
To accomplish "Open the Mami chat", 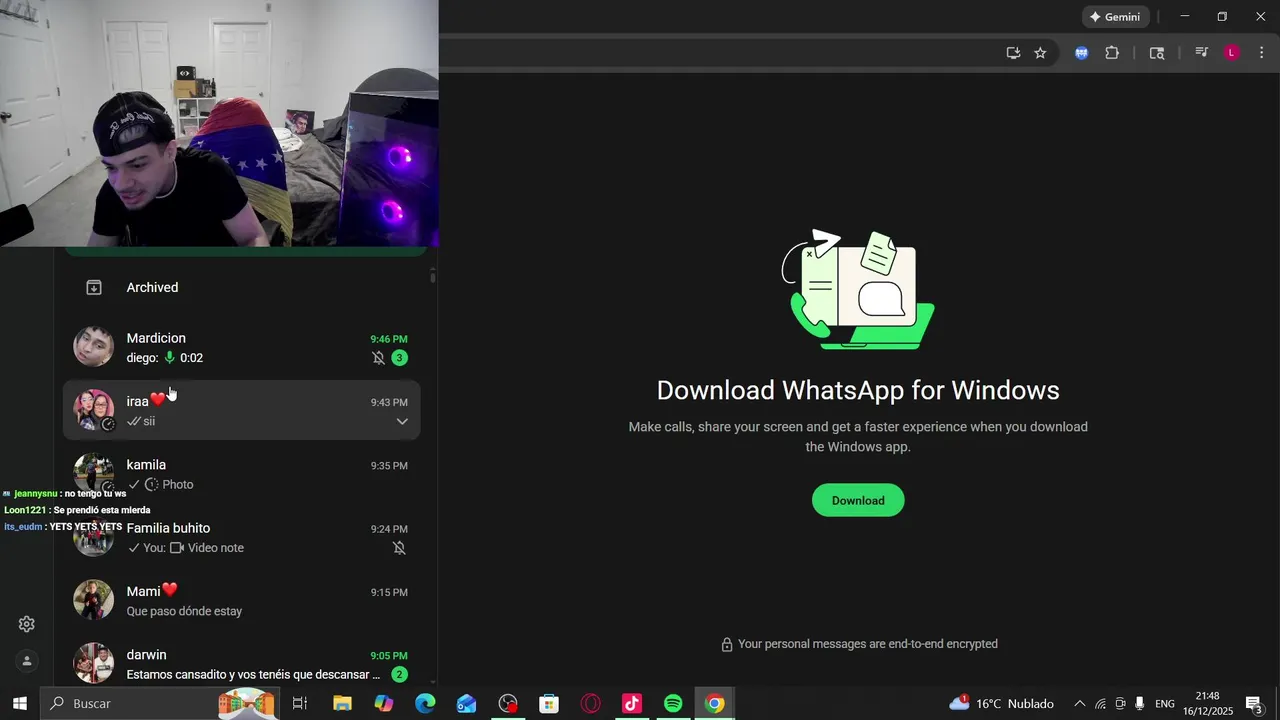I will pyautogui.click(x=241, y=600).
